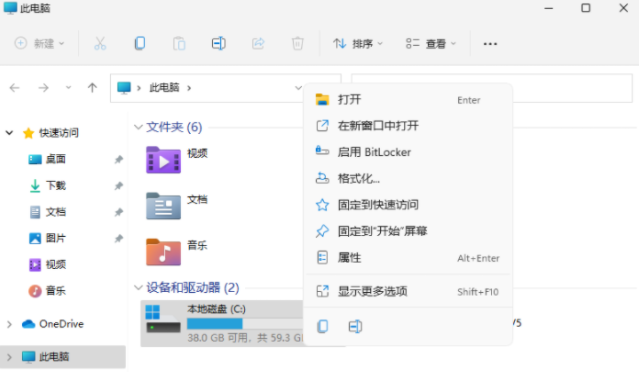Click the up-arrow navigation button

coord(92,88)
